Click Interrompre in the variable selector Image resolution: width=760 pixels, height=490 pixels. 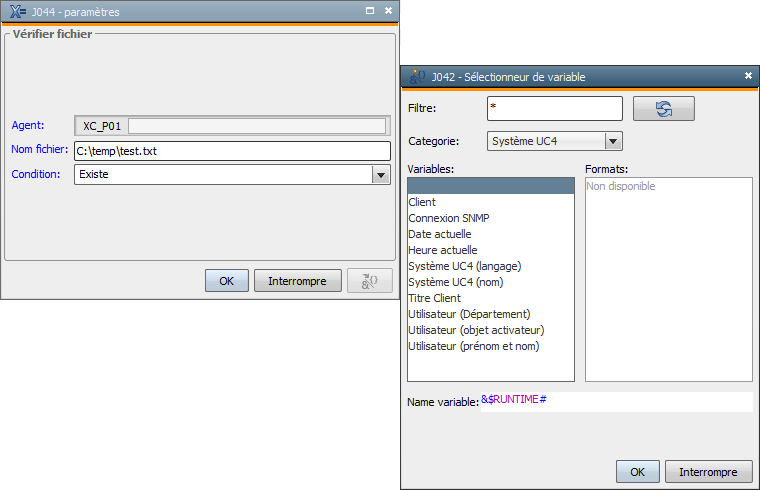(x=714, y=472)
